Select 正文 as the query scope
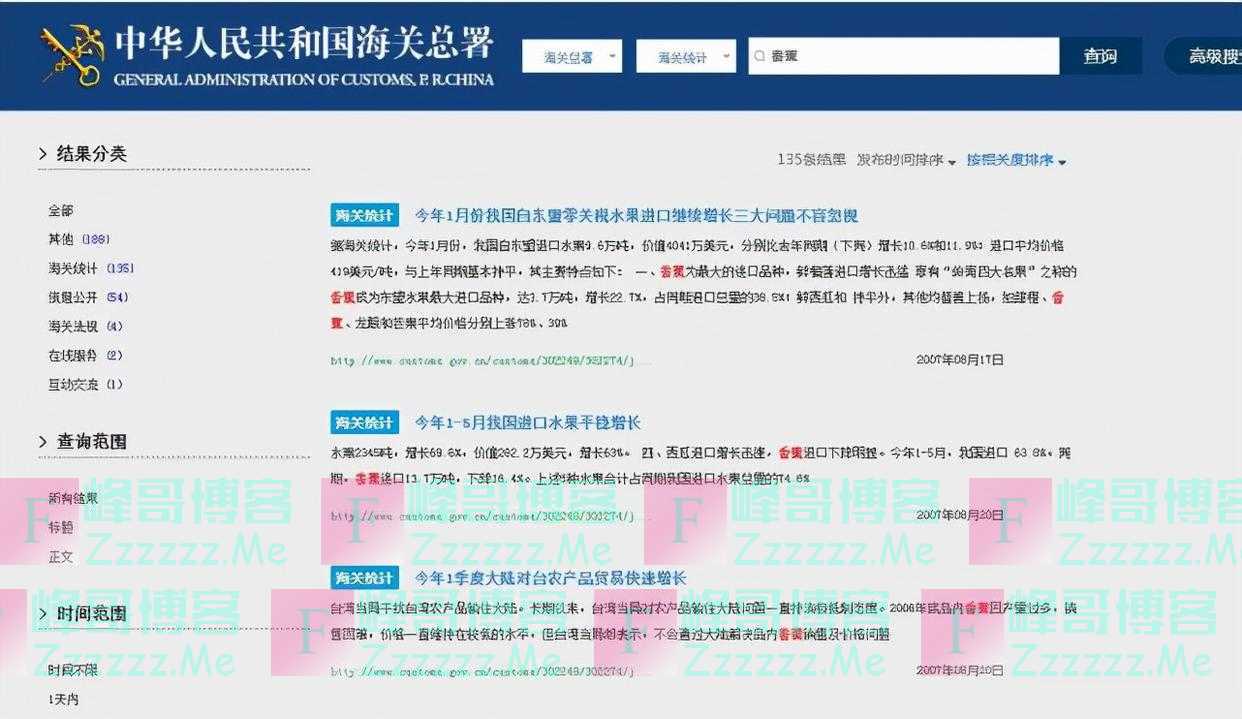 point(61,556)
